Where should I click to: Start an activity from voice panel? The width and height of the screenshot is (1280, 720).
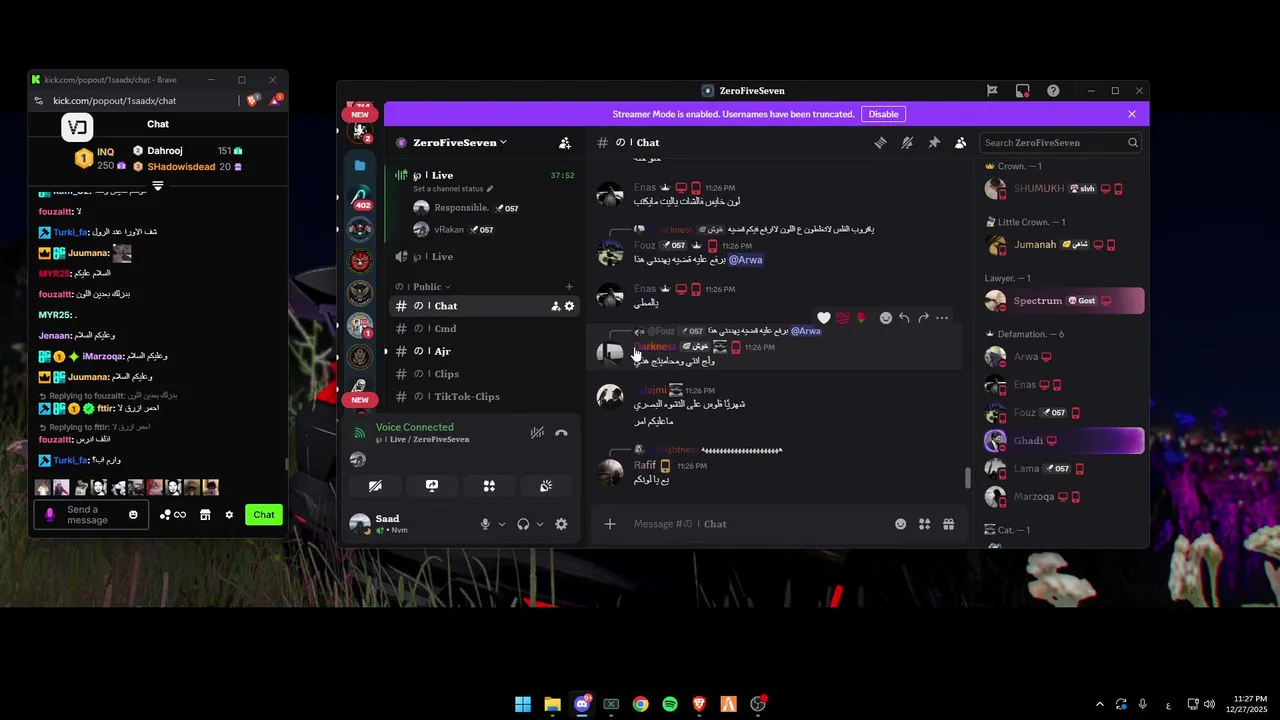[489, 486]
